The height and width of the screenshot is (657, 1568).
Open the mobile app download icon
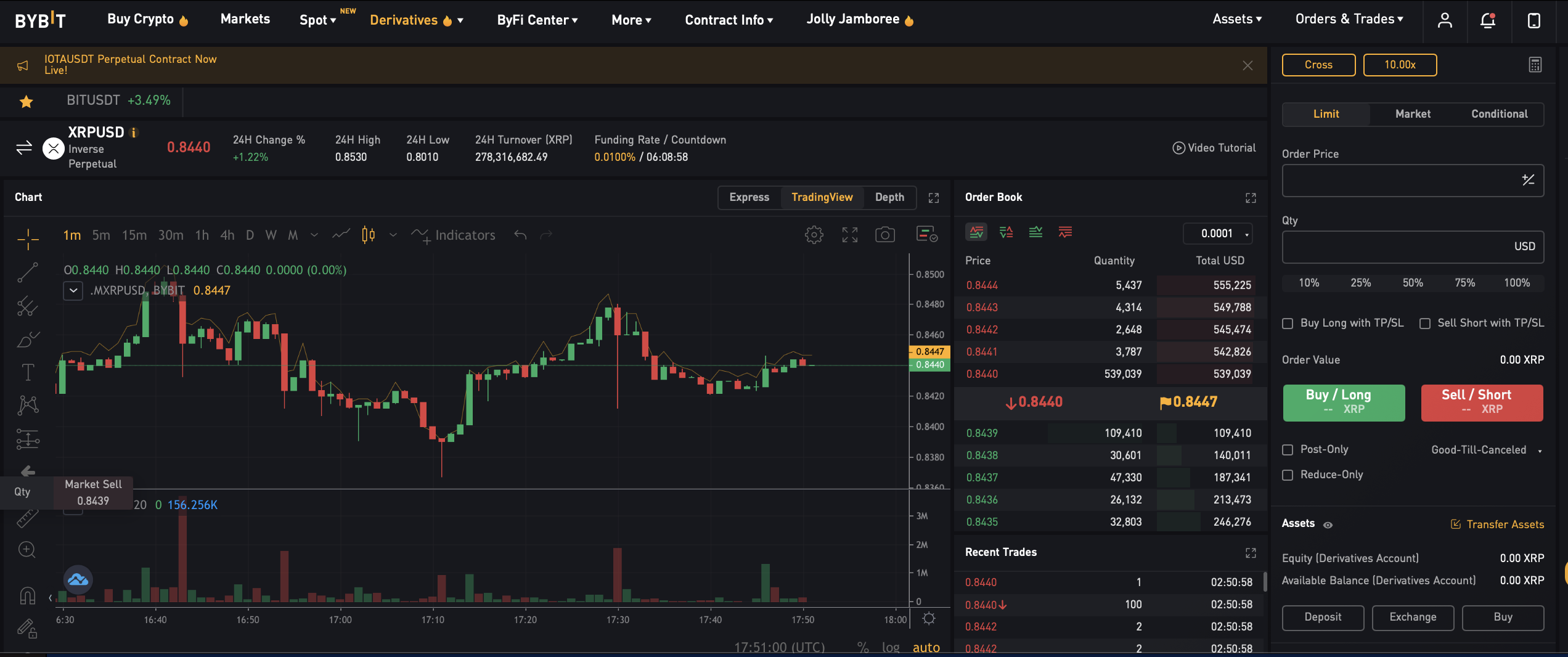pyautogui.click(x=1534, y=20)
